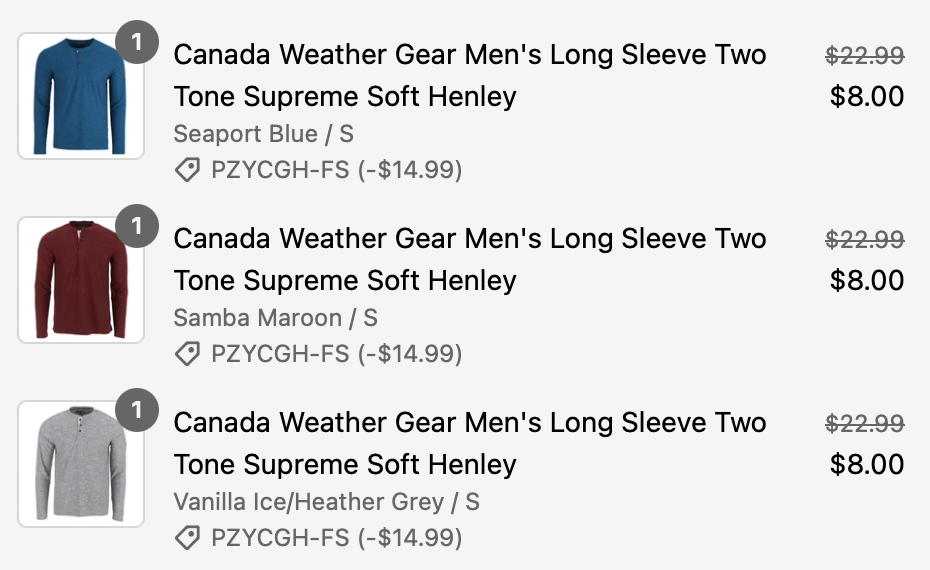Click the Seaport Blue / S variant text
This screenshot has width=930, height=570.
(263, 134)
